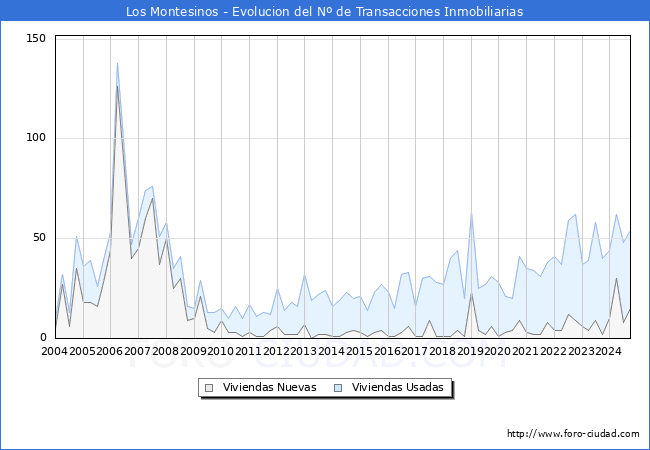This screenshot has height=450, width=650.
Task: Click the Viviendas Nuevas legend swatch
Action: pyautogui.click(x=209, y=388)
